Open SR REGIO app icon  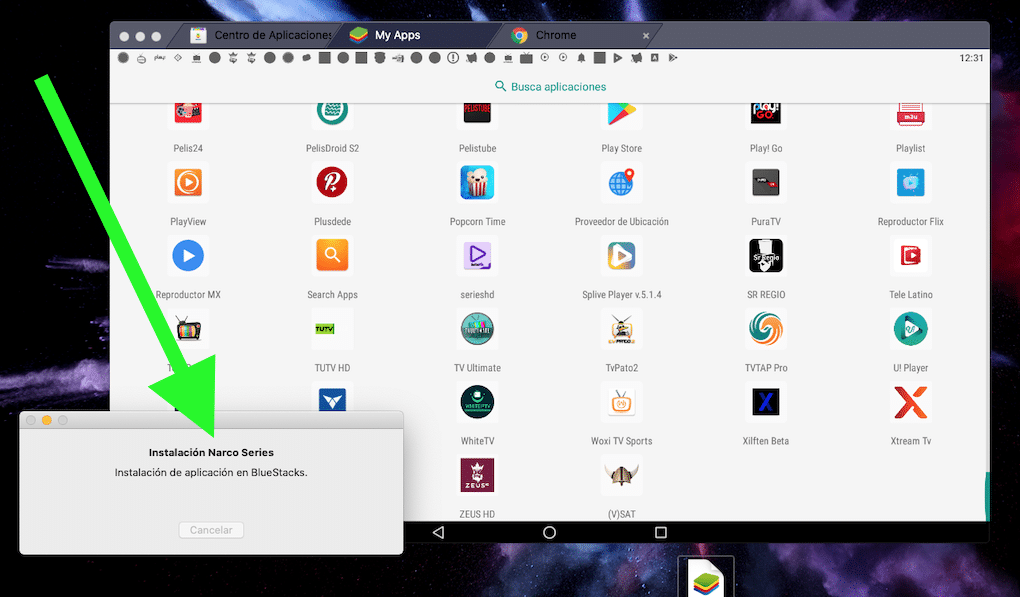point(766,256)
